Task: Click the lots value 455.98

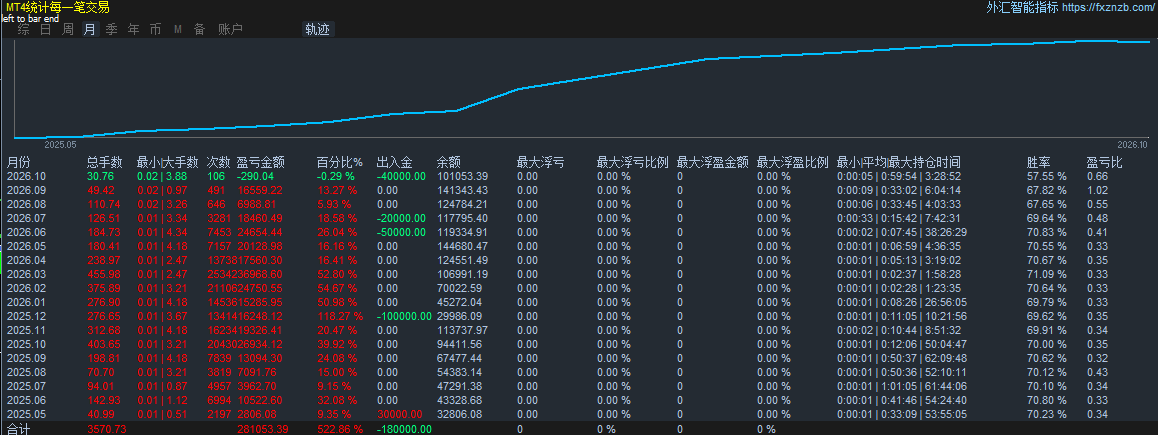Action: click(104, 274)
